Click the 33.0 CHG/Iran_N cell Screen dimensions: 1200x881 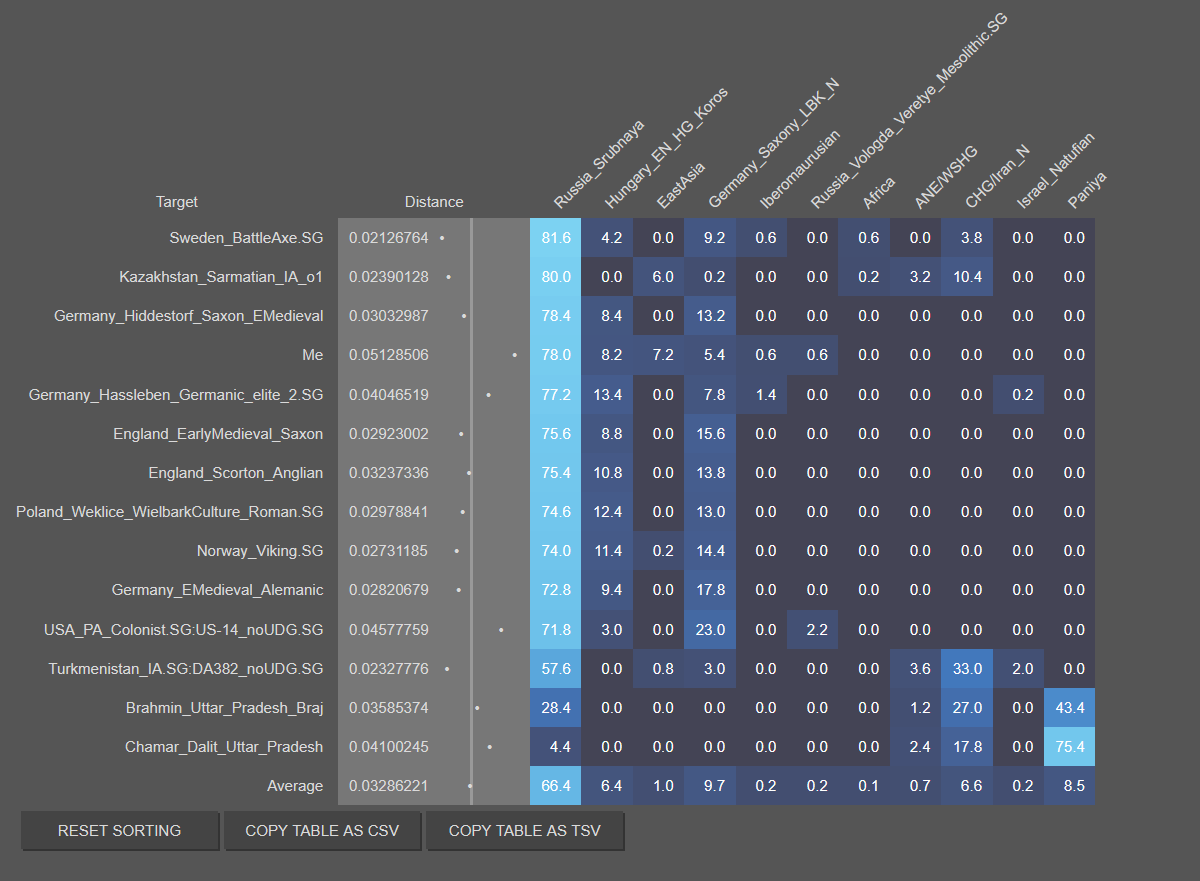967,669
